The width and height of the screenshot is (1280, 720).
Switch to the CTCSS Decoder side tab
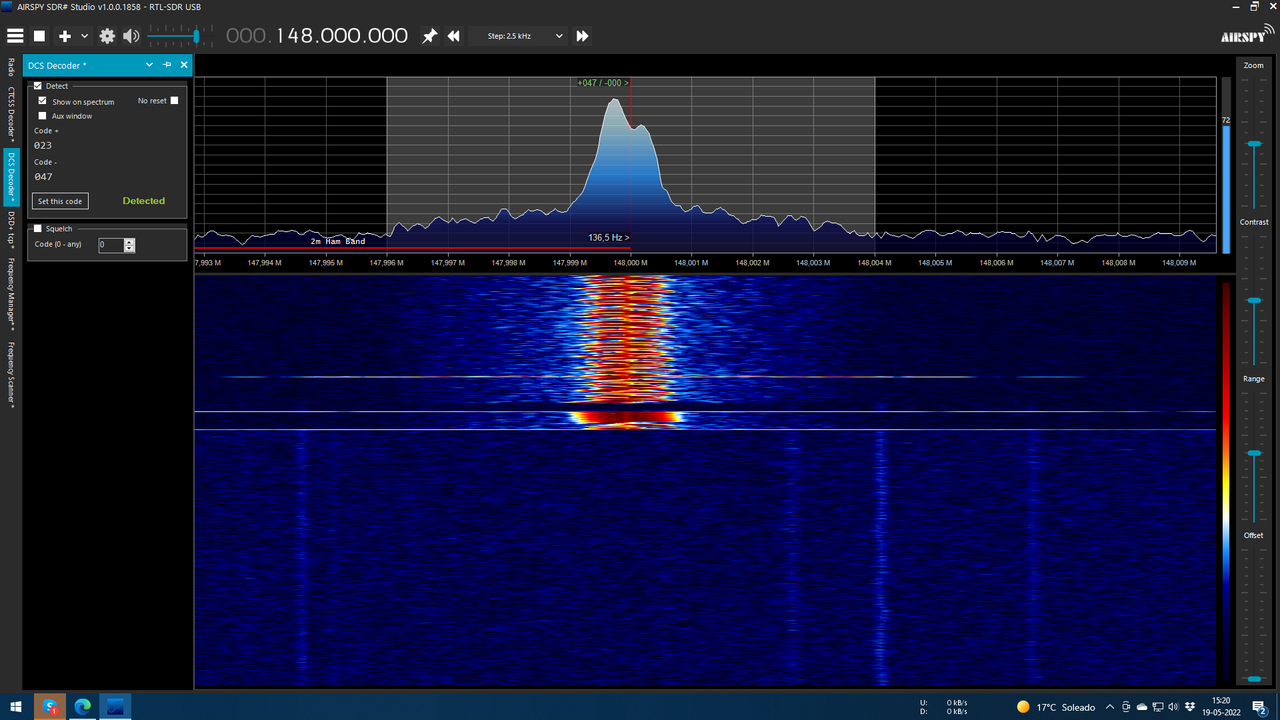11,112
